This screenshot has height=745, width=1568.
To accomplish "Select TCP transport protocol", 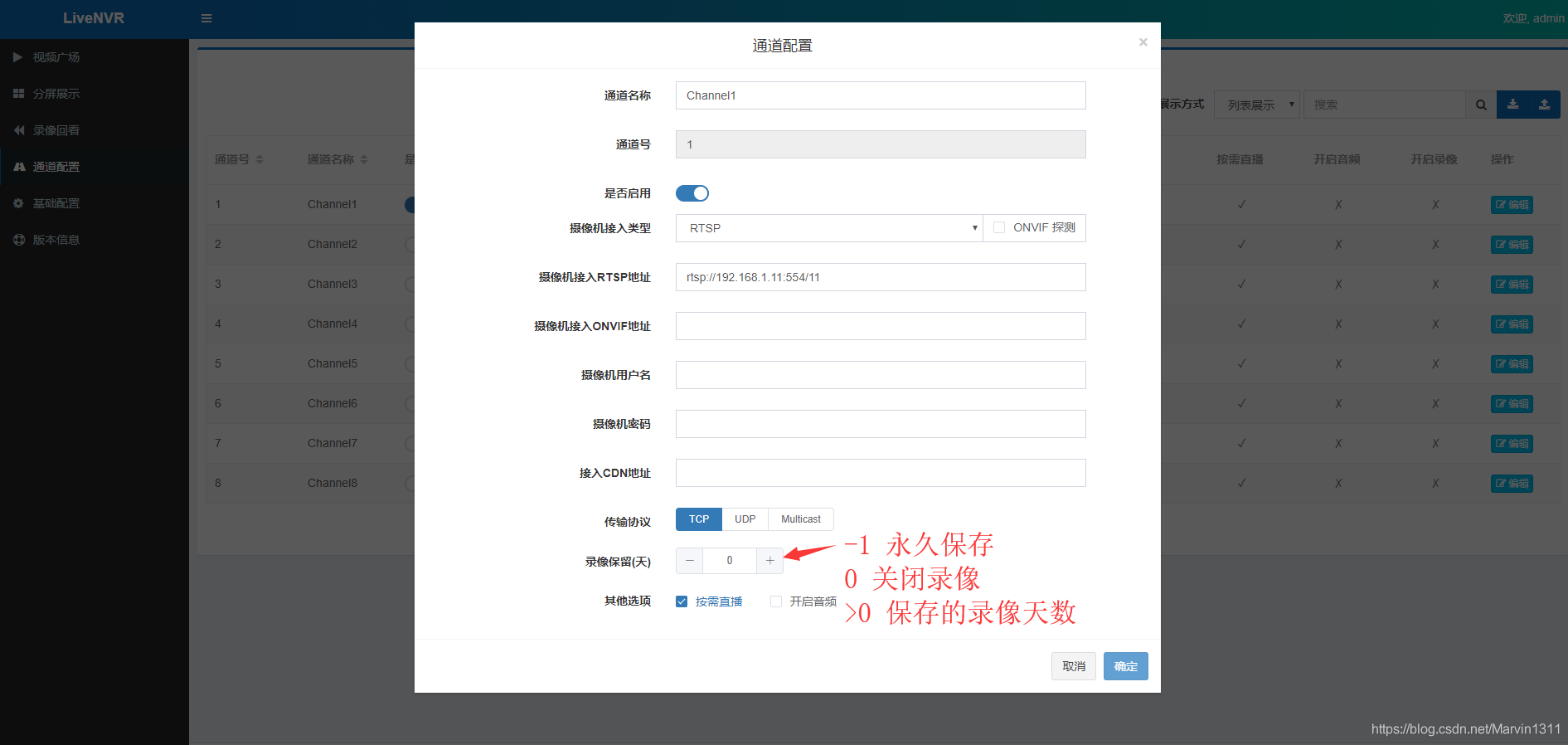I will point(699,519).
